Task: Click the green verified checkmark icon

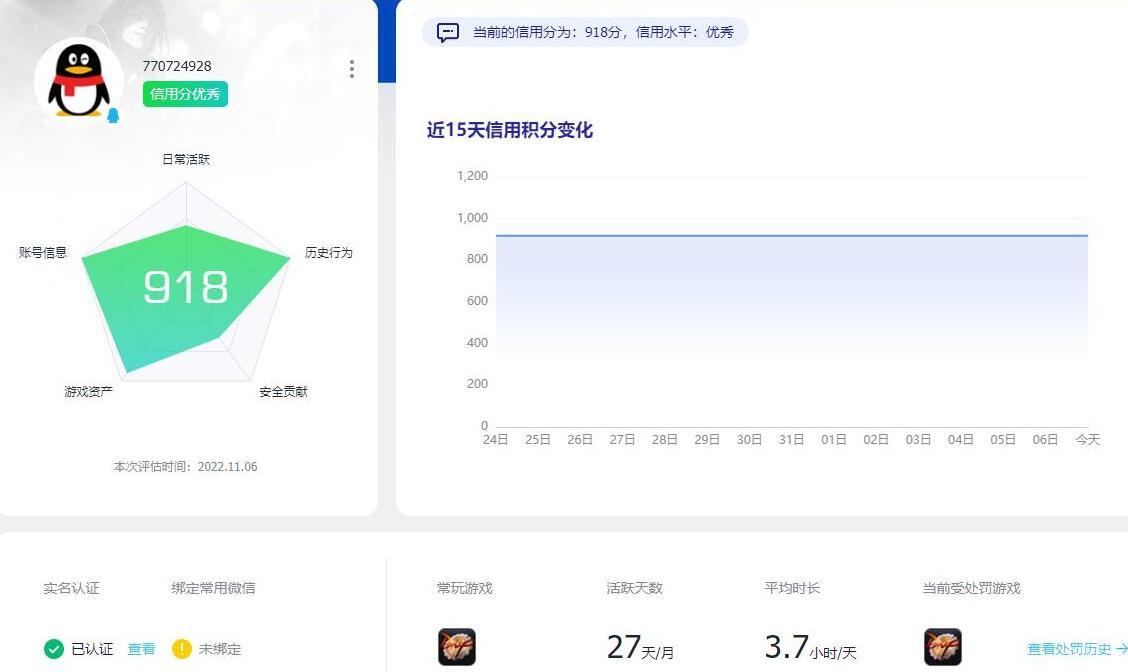Action: pos(53,649)
